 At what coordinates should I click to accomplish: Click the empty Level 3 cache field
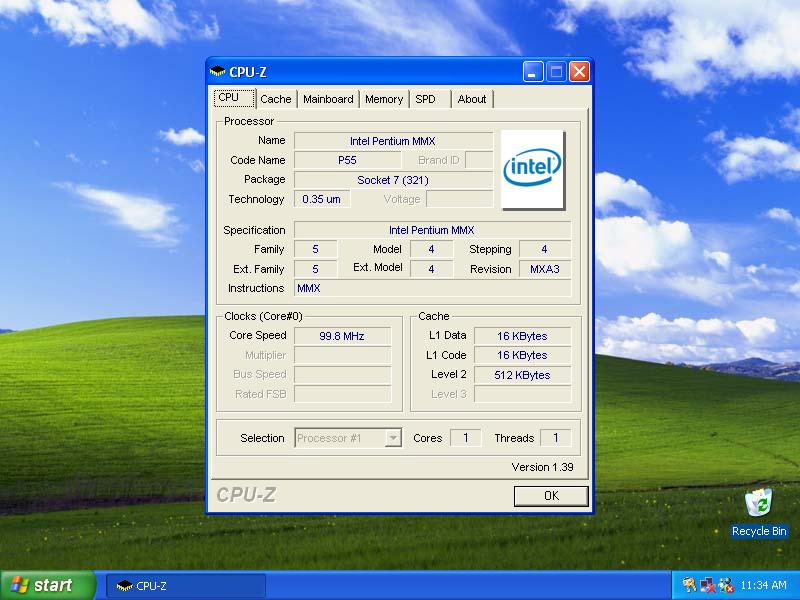(522, 394)
